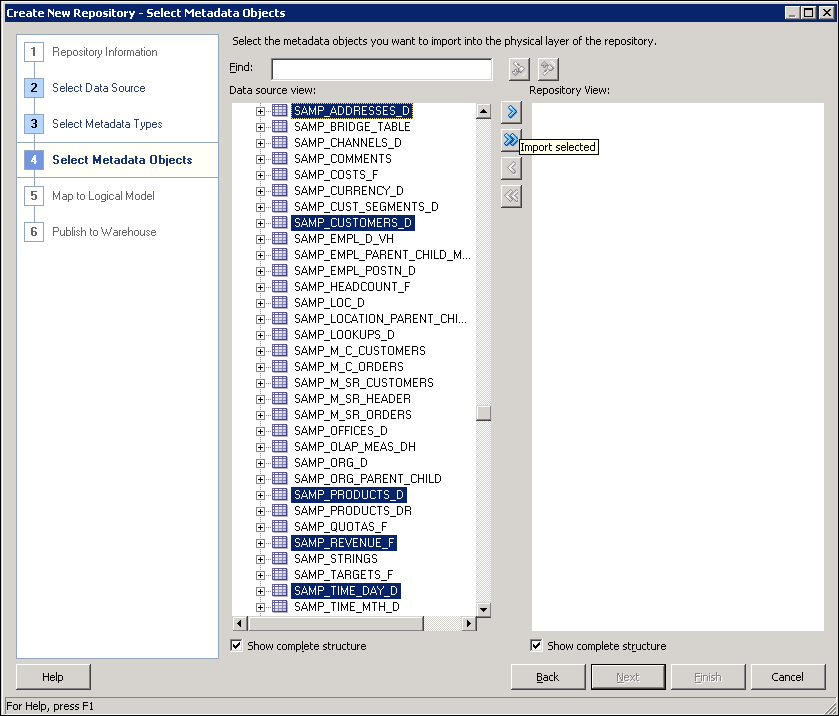The image size is (839, 716).
Task: Expand the SAMP_EMPL_POSTN_D table node
Action: 260,271
